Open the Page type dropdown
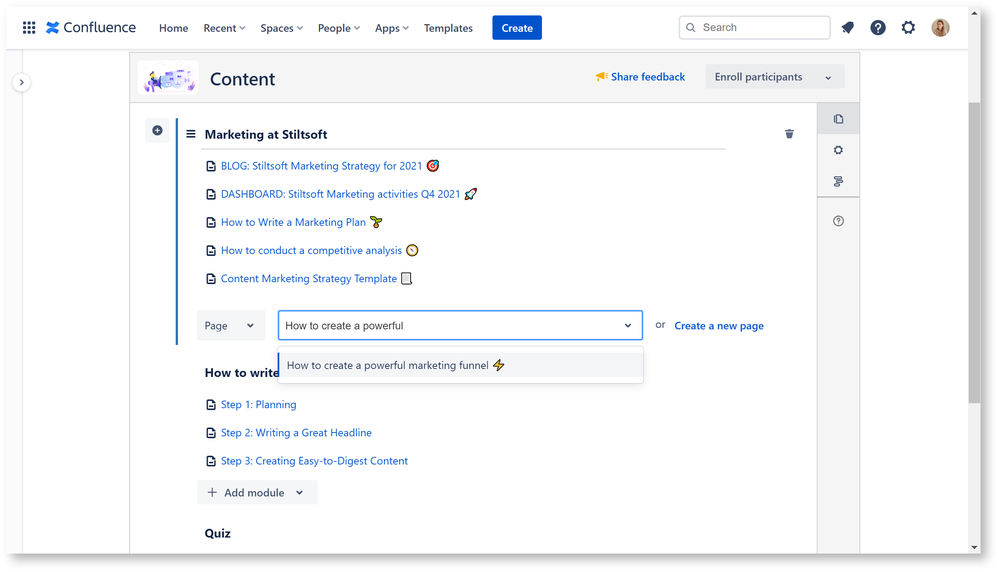The image size is (999, 572). 231,325
